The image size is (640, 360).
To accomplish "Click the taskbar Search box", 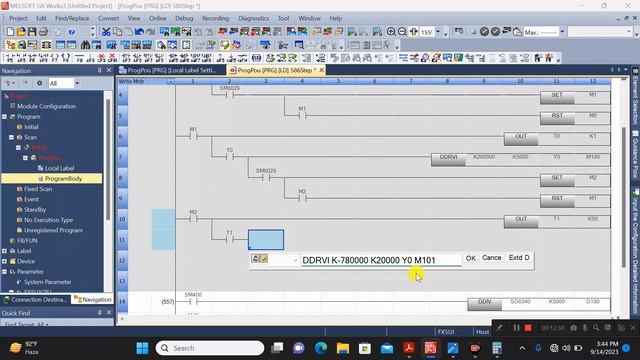I will coord(210,348).
